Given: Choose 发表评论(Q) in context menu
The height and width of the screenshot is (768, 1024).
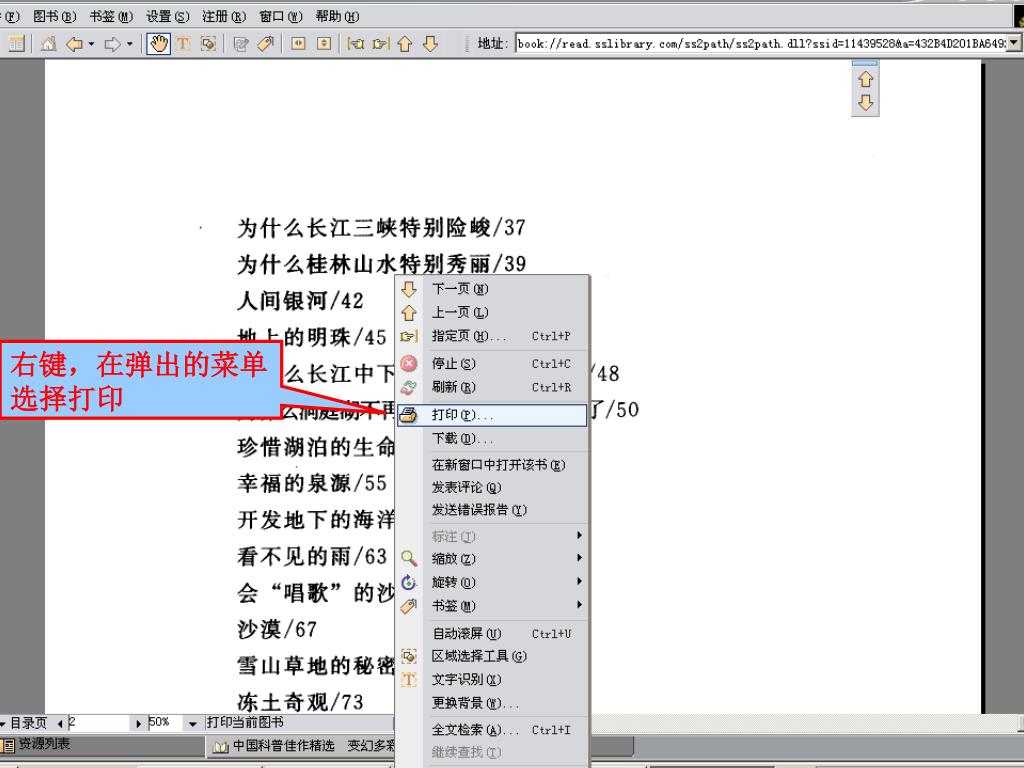Looking at the screenshot, I should click(492, 487).
